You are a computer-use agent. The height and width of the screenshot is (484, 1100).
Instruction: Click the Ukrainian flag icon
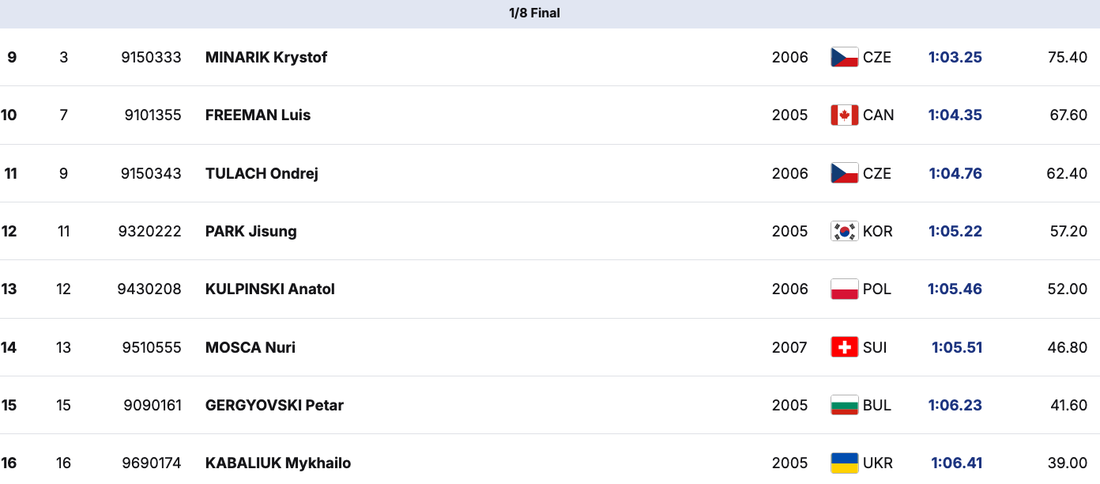click(844, 463)
